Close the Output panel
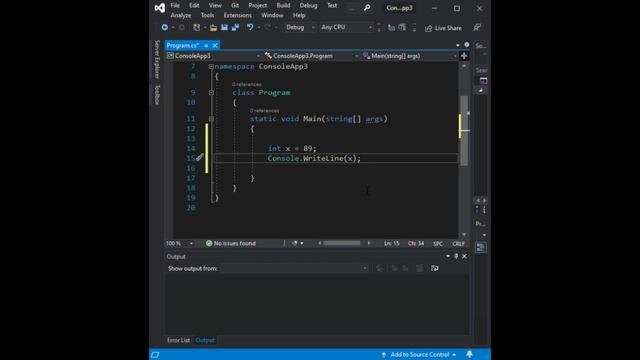The height and width of the screenshot is (360, 640). pyautogui.click(x=464, y=256)
